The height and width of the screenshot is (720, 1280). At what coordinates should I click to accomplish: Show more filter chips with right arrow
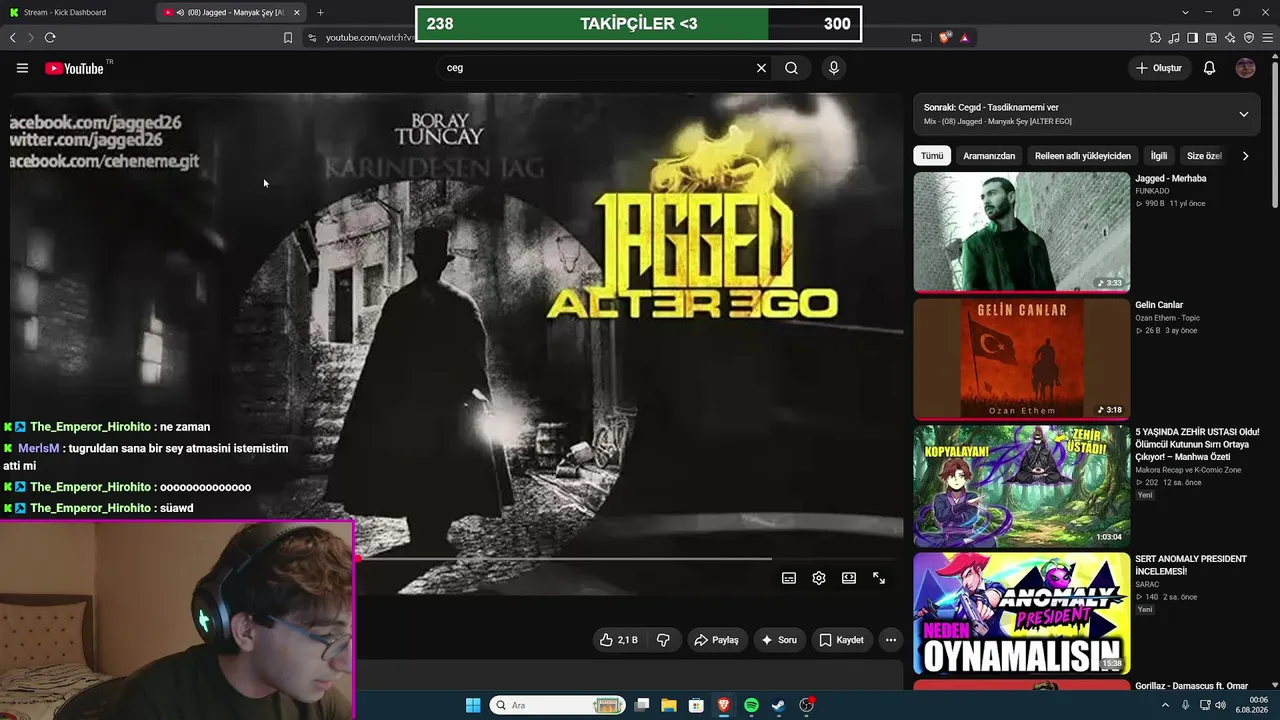click(x=1245, y=156)
